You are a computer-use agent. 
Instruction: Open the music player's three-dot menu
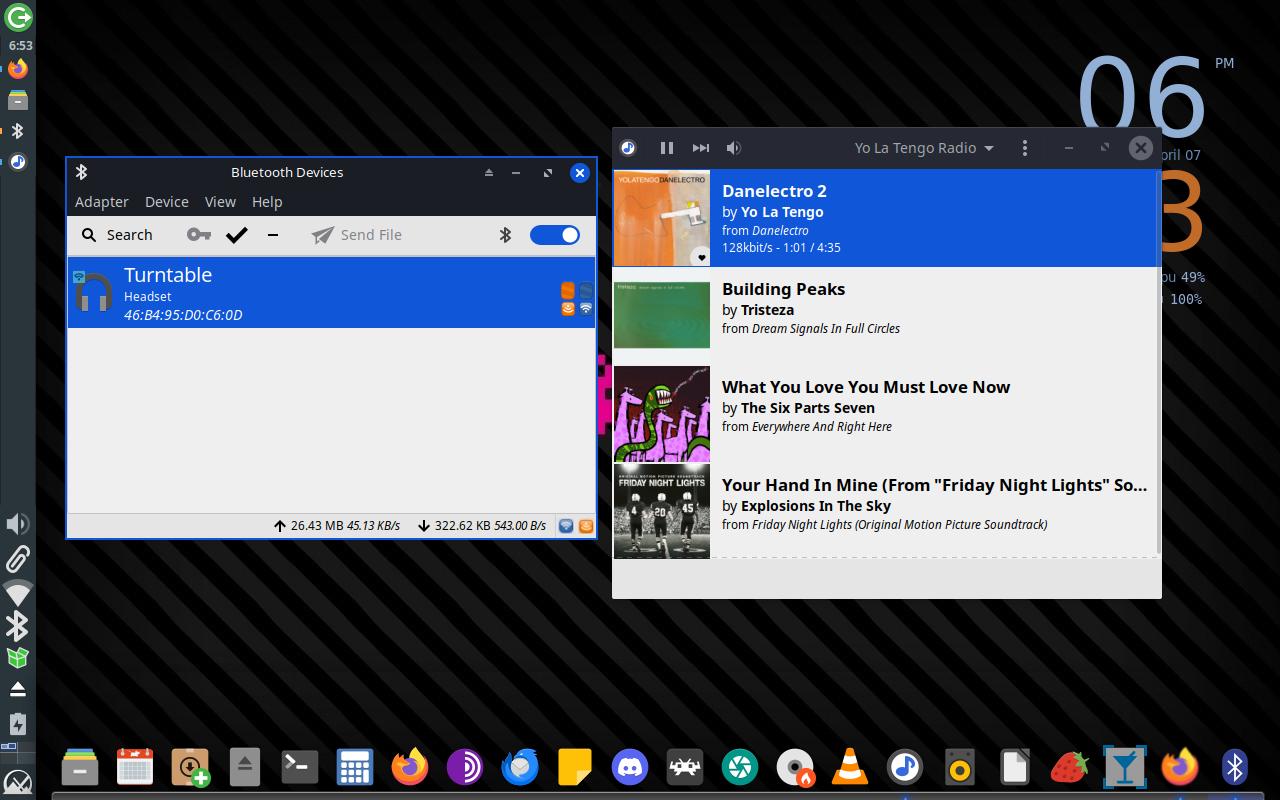1025,148
